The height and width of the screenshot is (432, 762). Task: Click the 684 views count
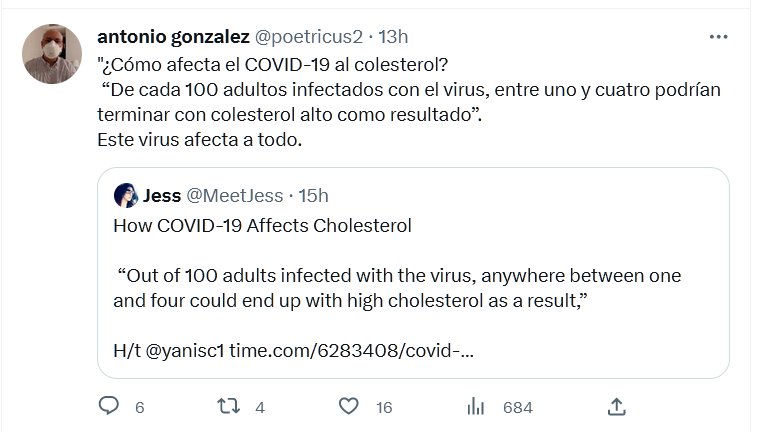pyautogui.click(x=517, y=407)
